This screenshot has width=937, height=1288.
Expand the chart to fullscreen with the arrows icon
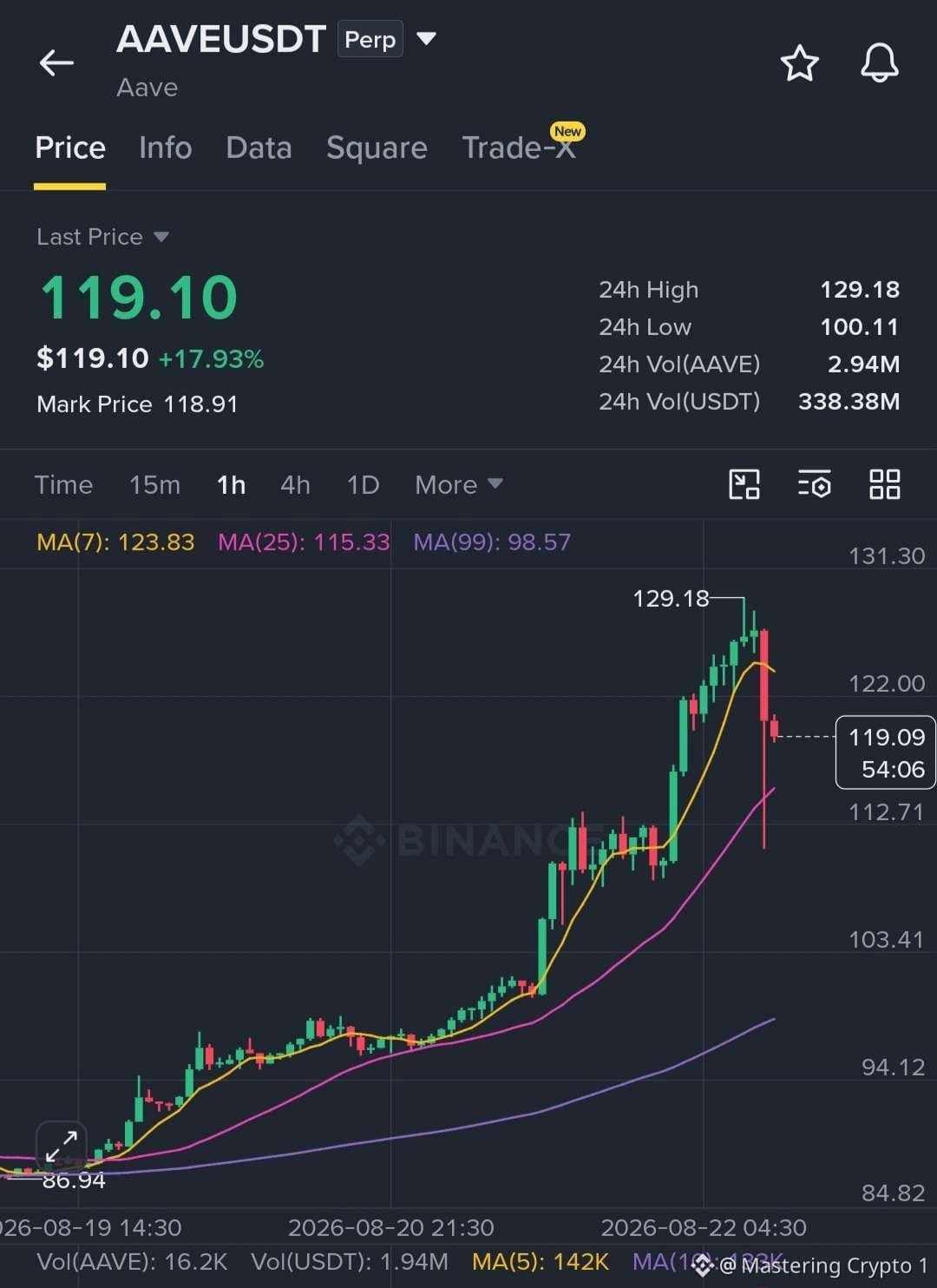point(62,1147)
